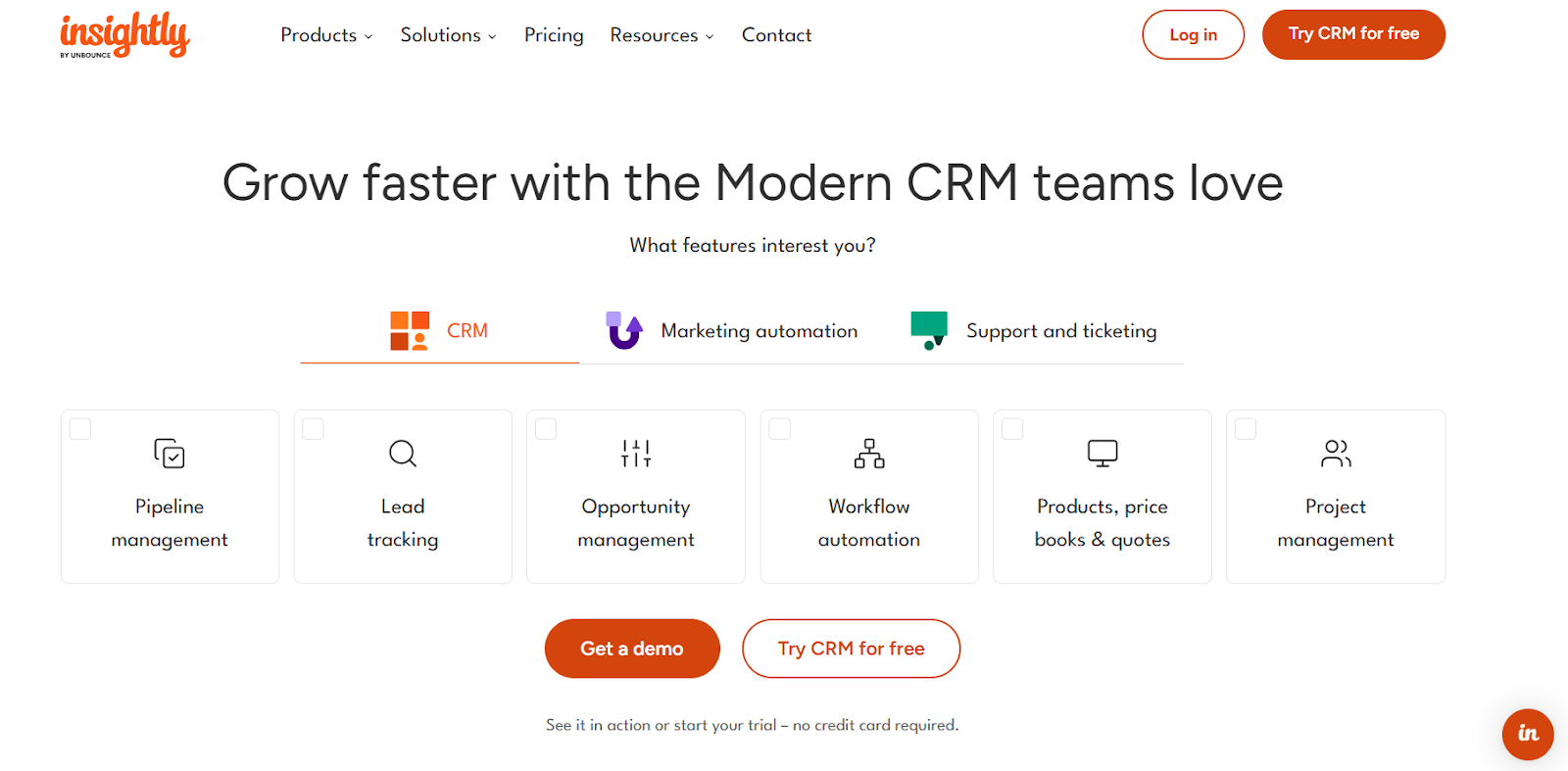Image resolution: width=1568 pixels, height=771 pixels.
Task: Click the Insightly logo
Action: pos(124,35)
